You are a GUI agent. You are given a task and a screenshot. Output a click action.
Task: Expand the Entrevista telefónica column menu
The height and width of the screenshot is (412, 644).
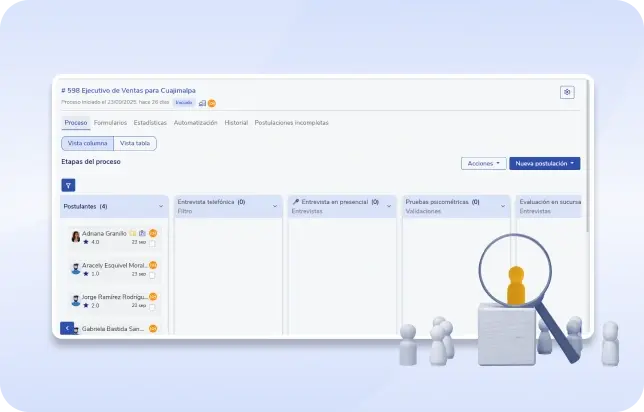click(275, 206)
